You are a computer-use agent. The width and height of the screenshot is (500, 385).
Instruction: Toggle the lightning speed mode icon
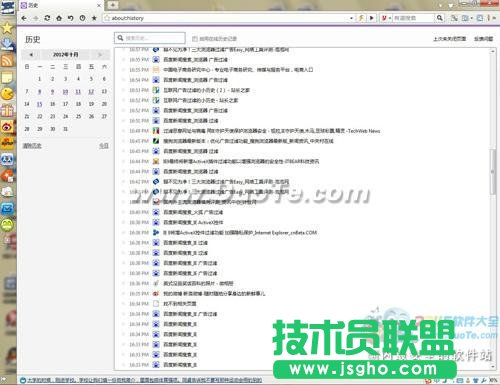coord(361,18)
